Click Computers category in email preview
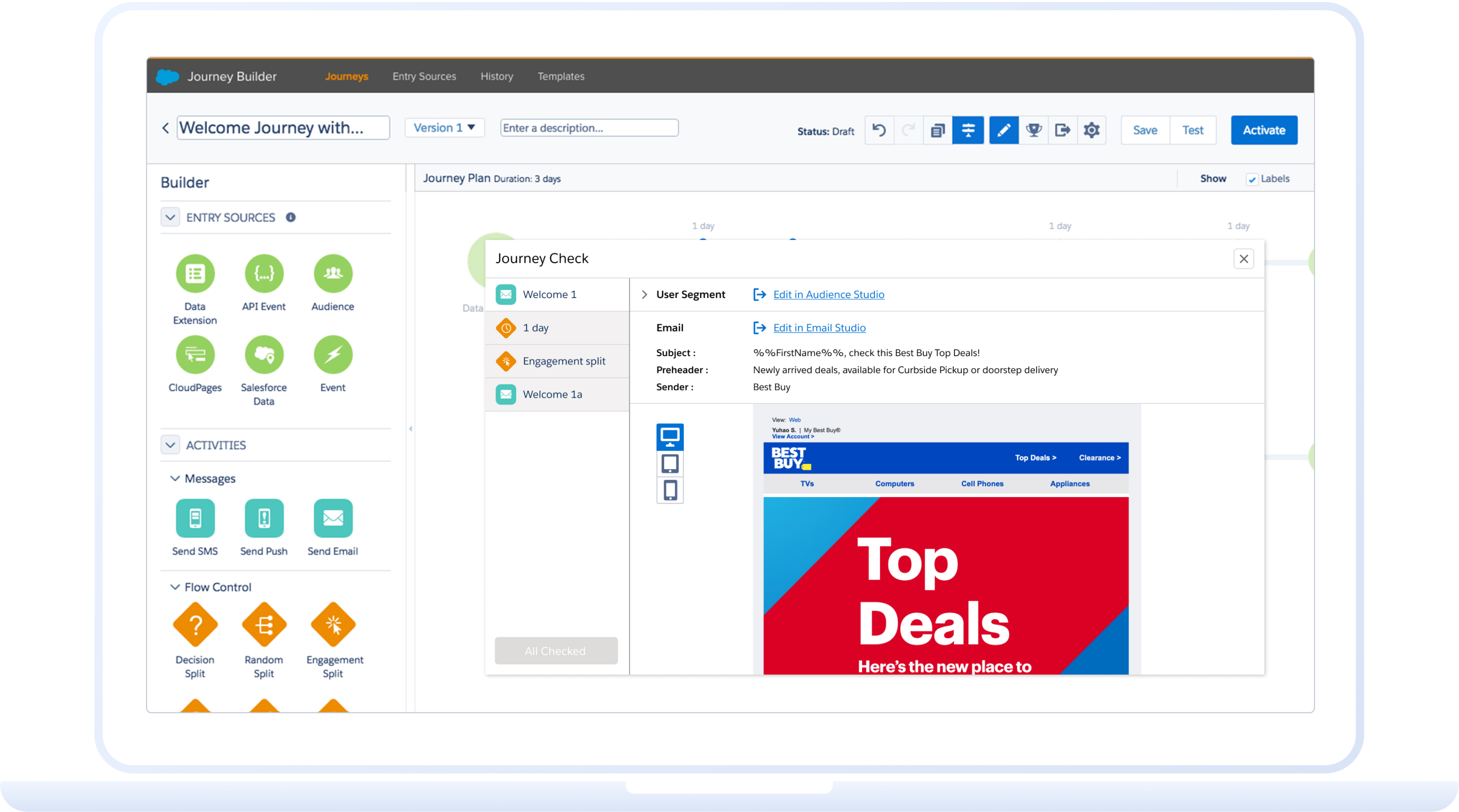 (x=895, y=484)
